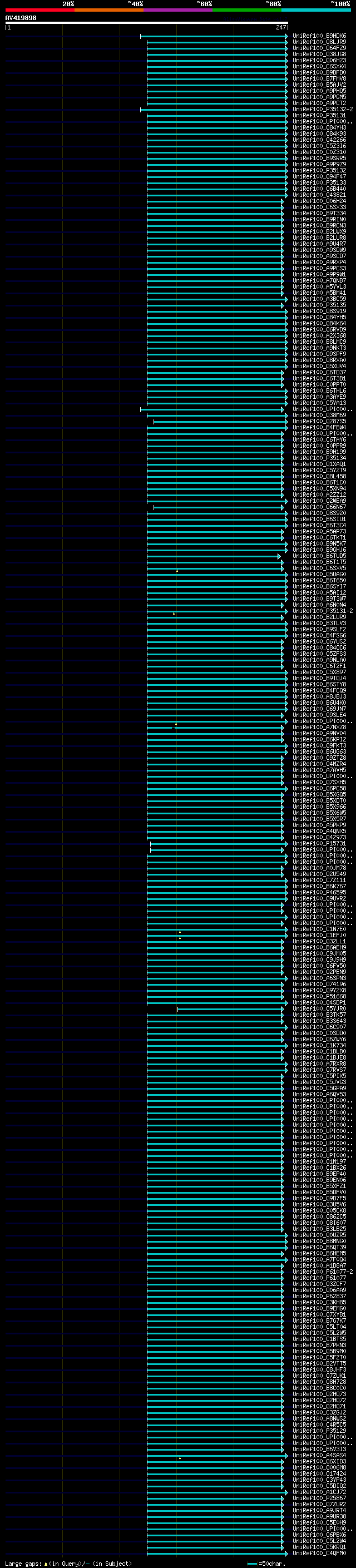Open hit UniRef100_P62837
The height and width of the screenshot is (1568, 356).
pos(319,1297)
